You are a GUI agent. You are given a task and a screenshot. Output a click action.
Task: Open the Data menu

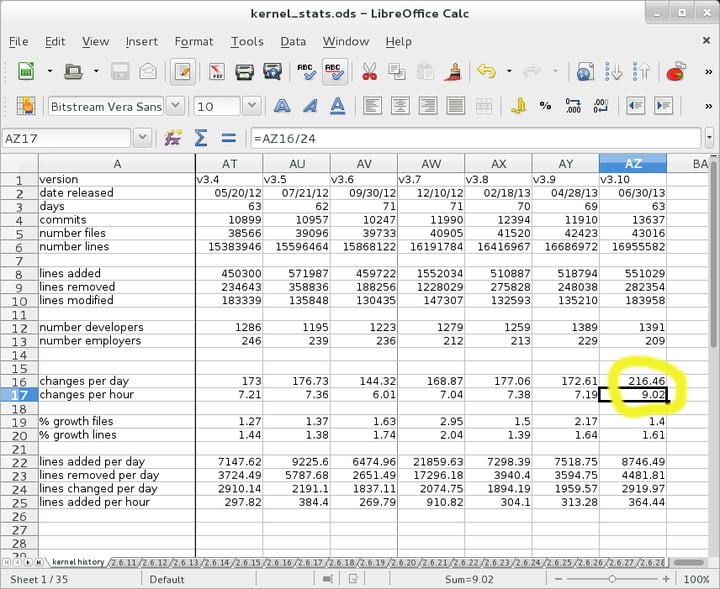pos(293,41)
